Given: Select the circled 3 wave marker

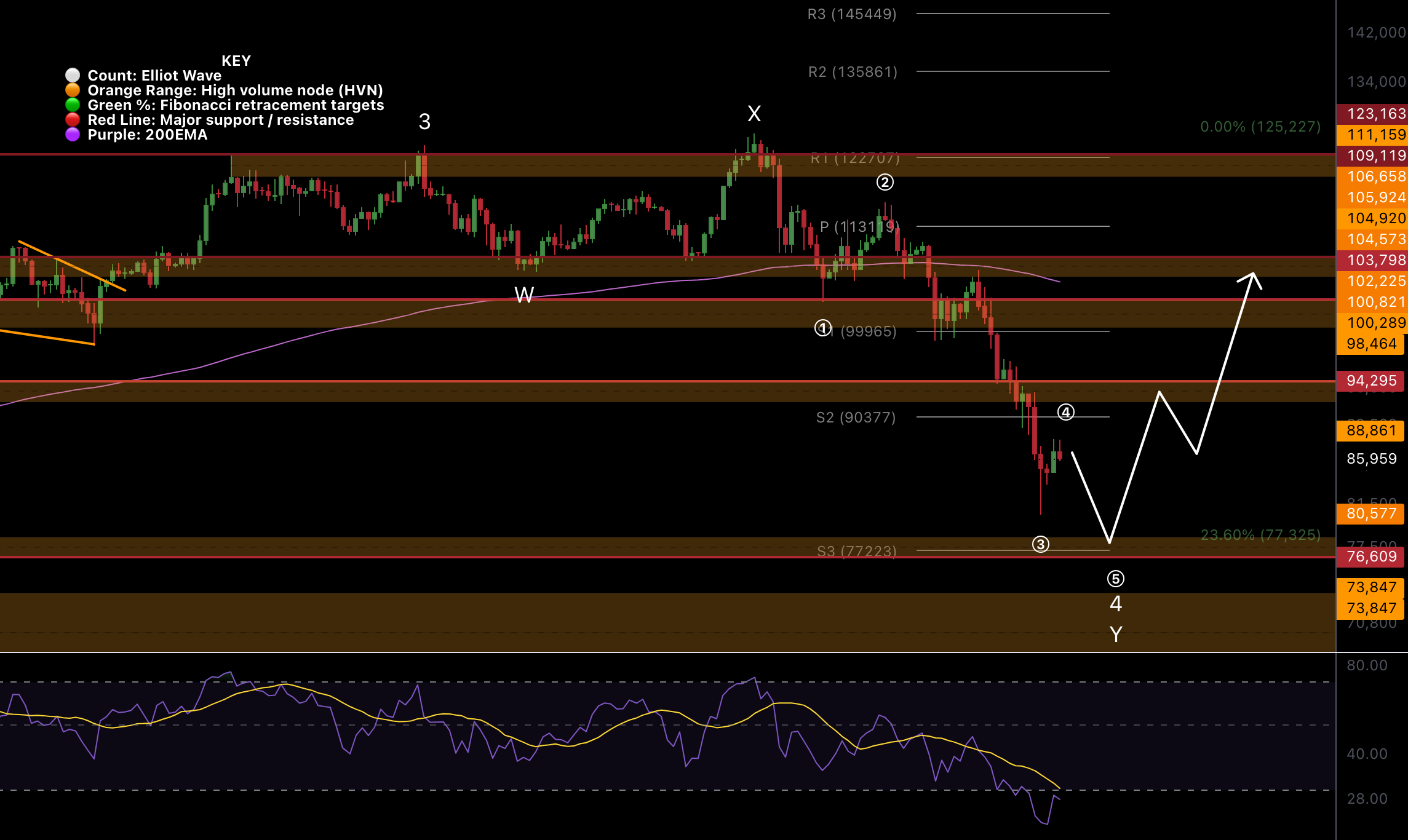Looking at the screenshot, I should tap(1040, 544).
